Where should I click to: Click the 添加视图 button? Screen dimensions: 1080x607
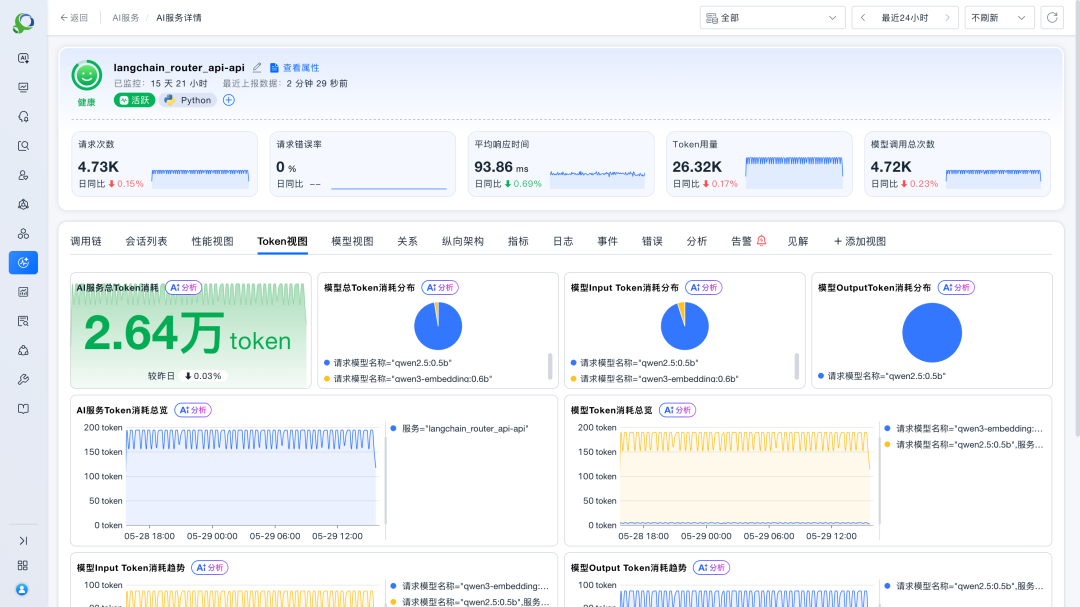(860, 241)
